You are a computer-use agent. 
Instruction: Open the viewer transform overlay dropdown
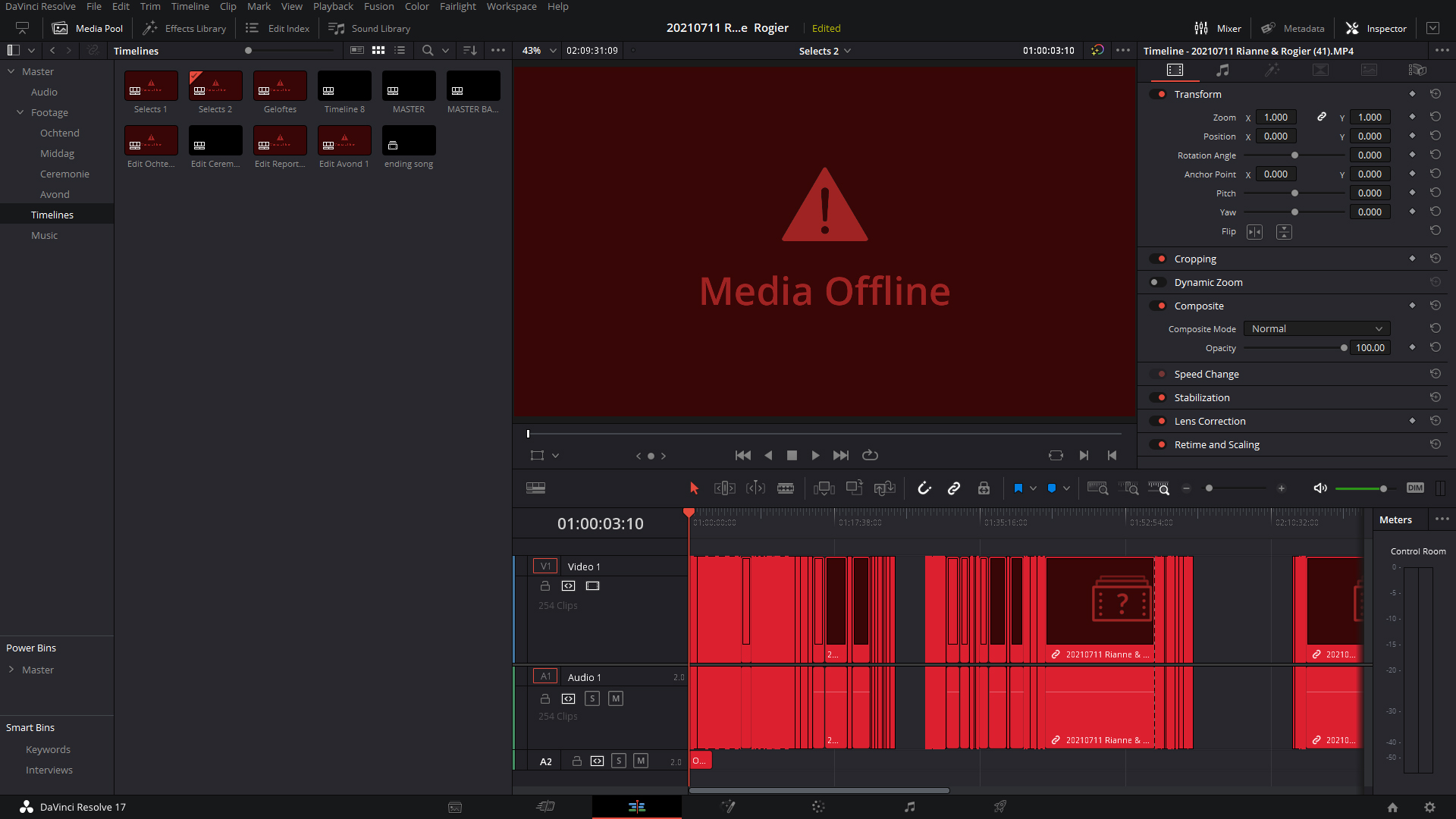pyautogui.click(x=556, y=456)
